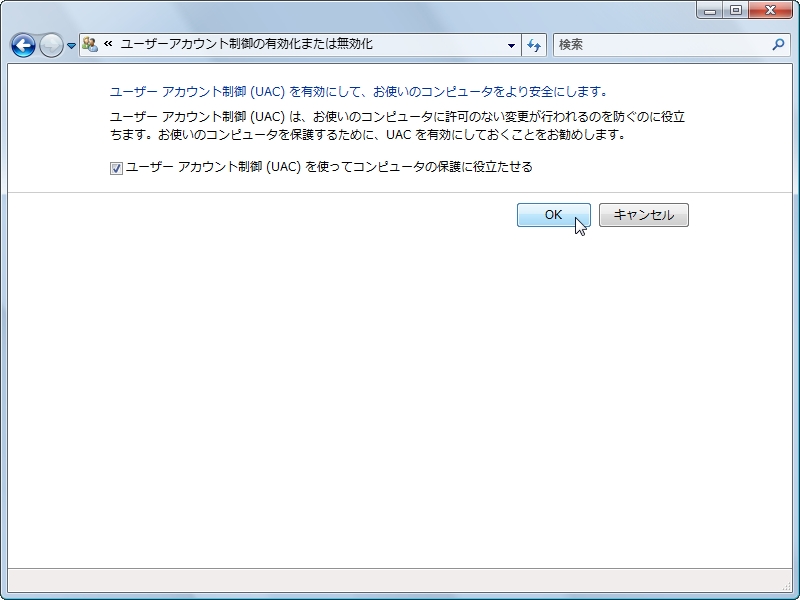Maximize the window

point(735,10)
